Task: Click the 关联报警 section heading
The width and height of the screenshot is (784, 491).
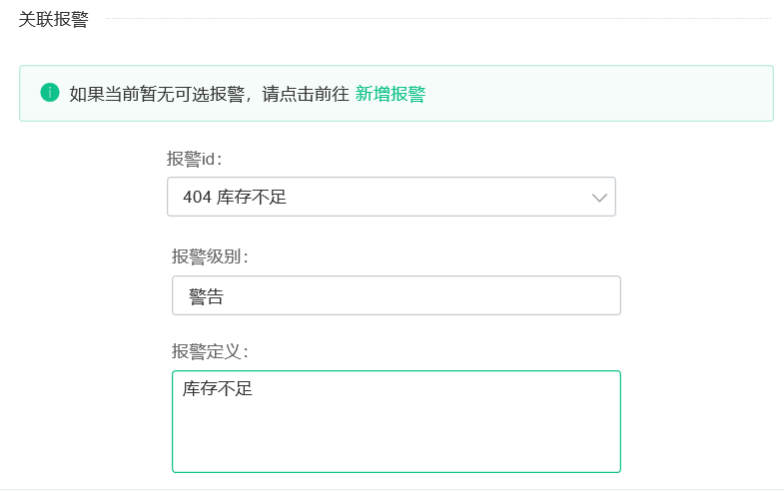Action: click(54, 19)
